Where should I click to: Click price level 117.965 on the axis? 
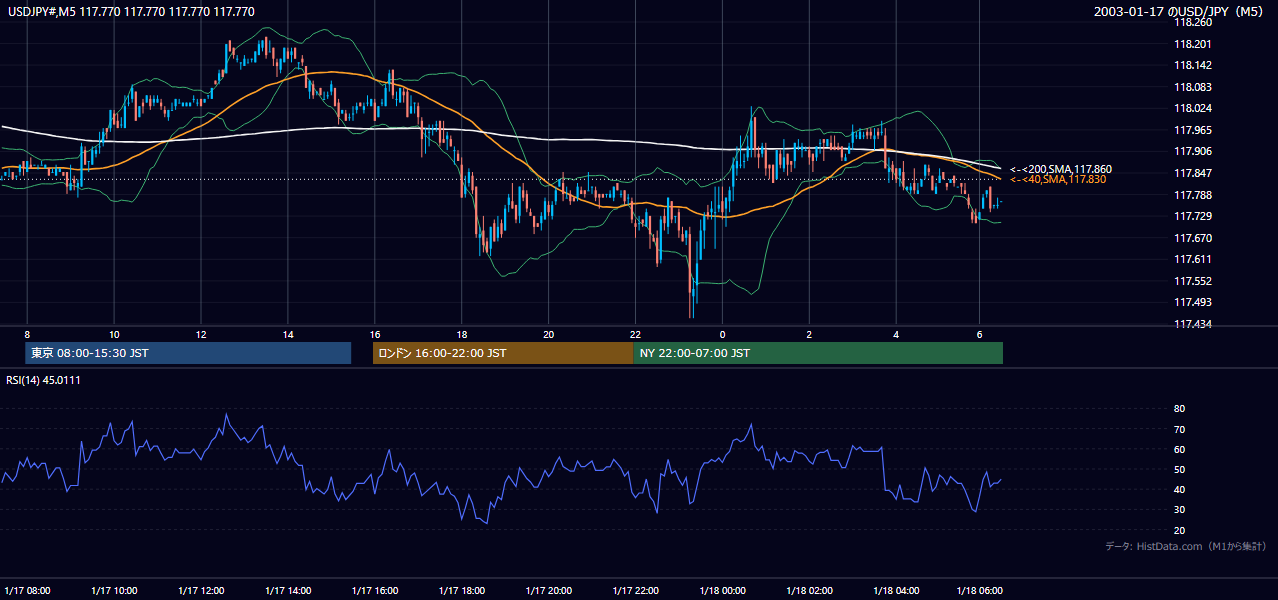pyautogui.click(x=1192, y=130)
